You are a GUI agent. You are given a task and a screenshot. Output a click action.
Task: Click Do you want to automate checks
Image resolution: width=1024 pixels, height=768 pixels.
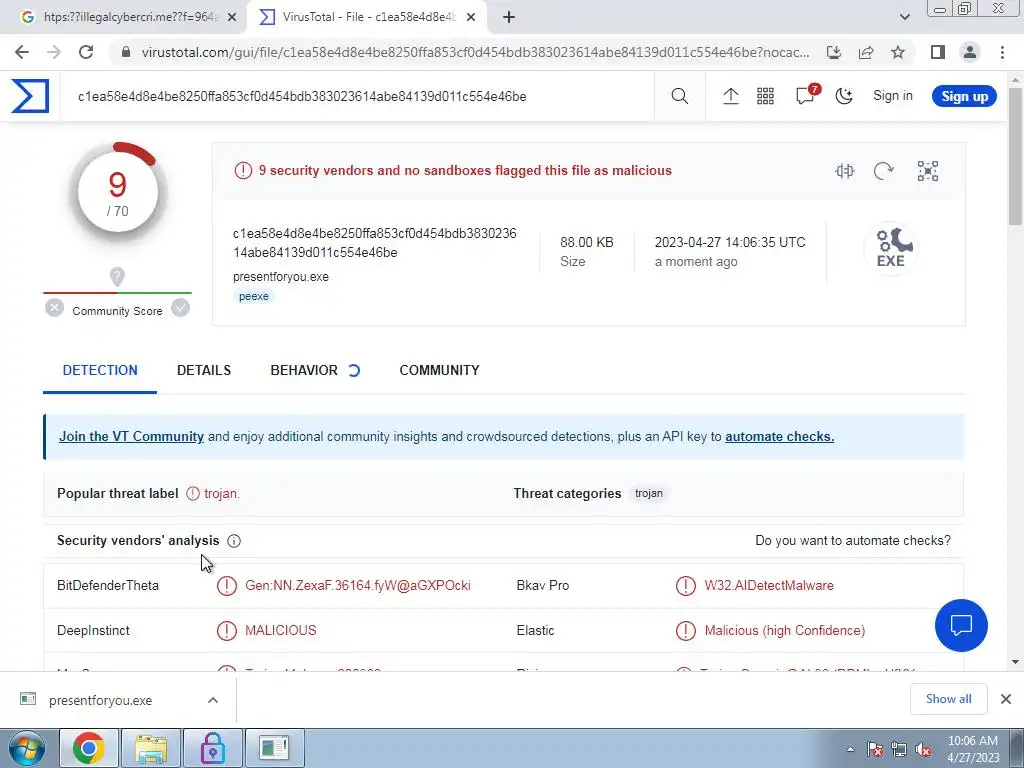(x=853, y=540)
